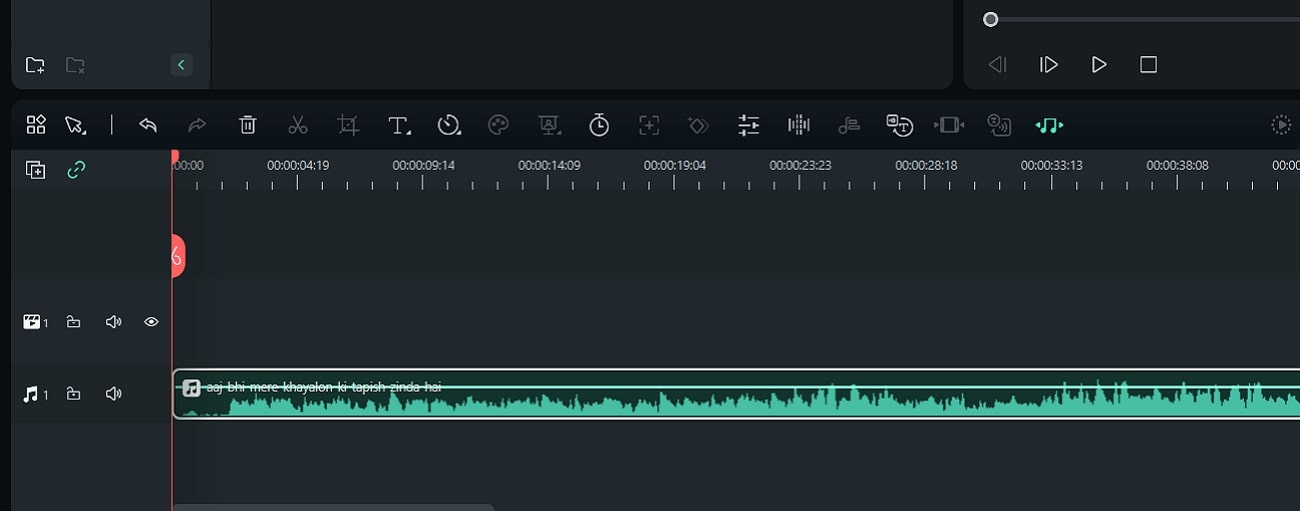The width and height of the screenshot is (1300, 511).
Task: Jump to 00:00:23:23 on ruler
Action: click(x=800, y=165)
